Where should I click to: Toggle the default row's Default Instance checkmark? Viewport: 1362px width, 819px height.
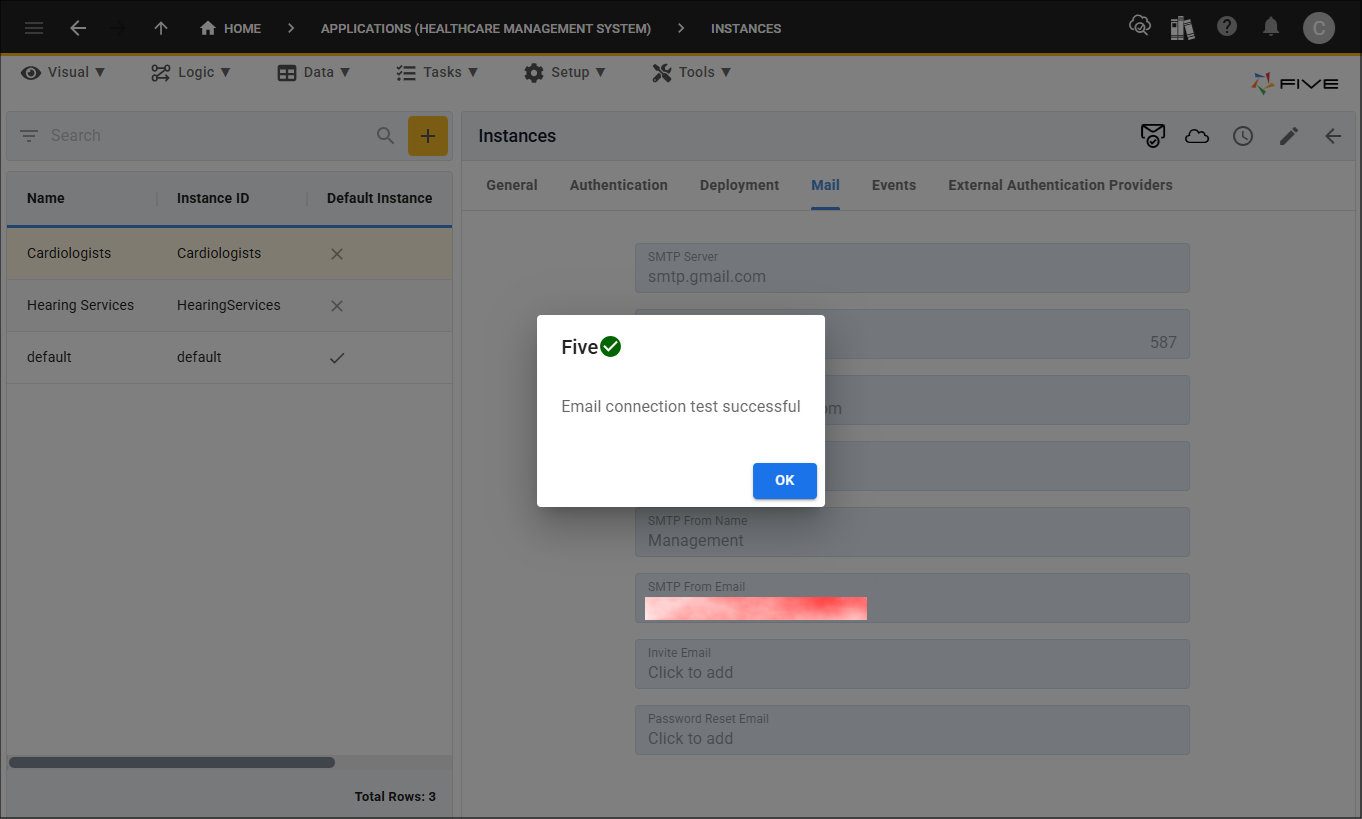click(x=337, y=358)
